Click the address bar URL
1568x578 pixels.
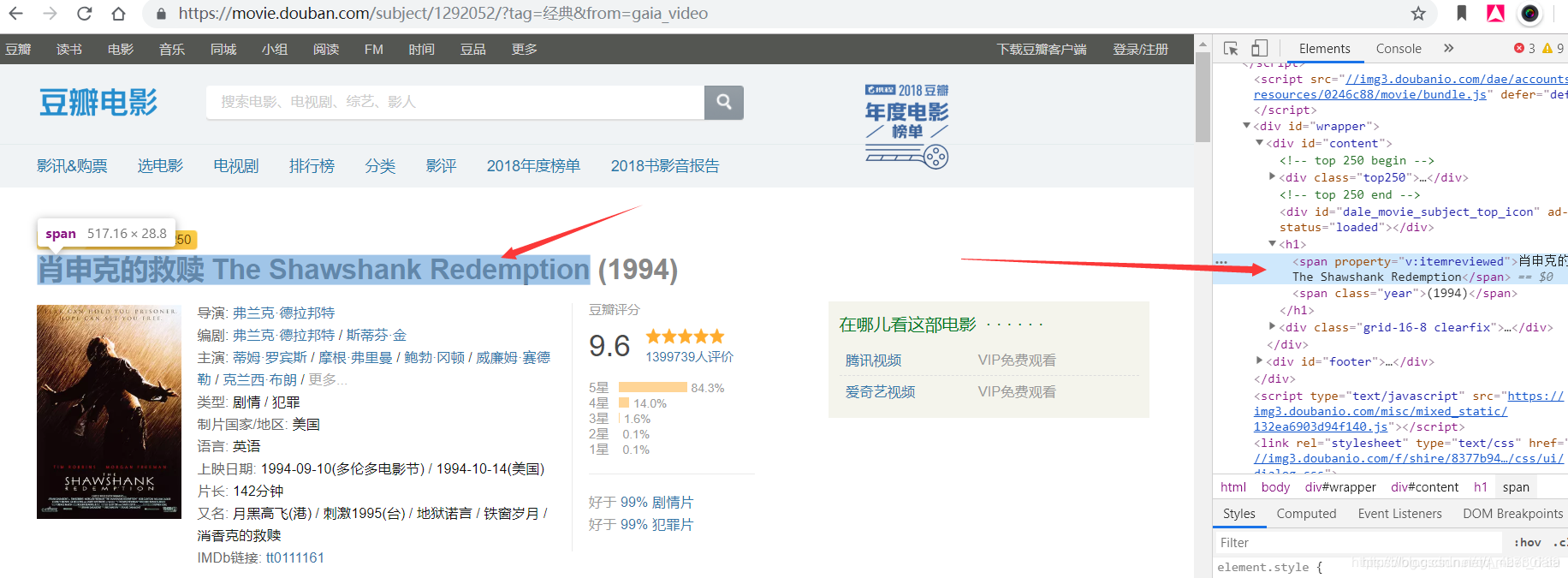(x=443, y=14)
